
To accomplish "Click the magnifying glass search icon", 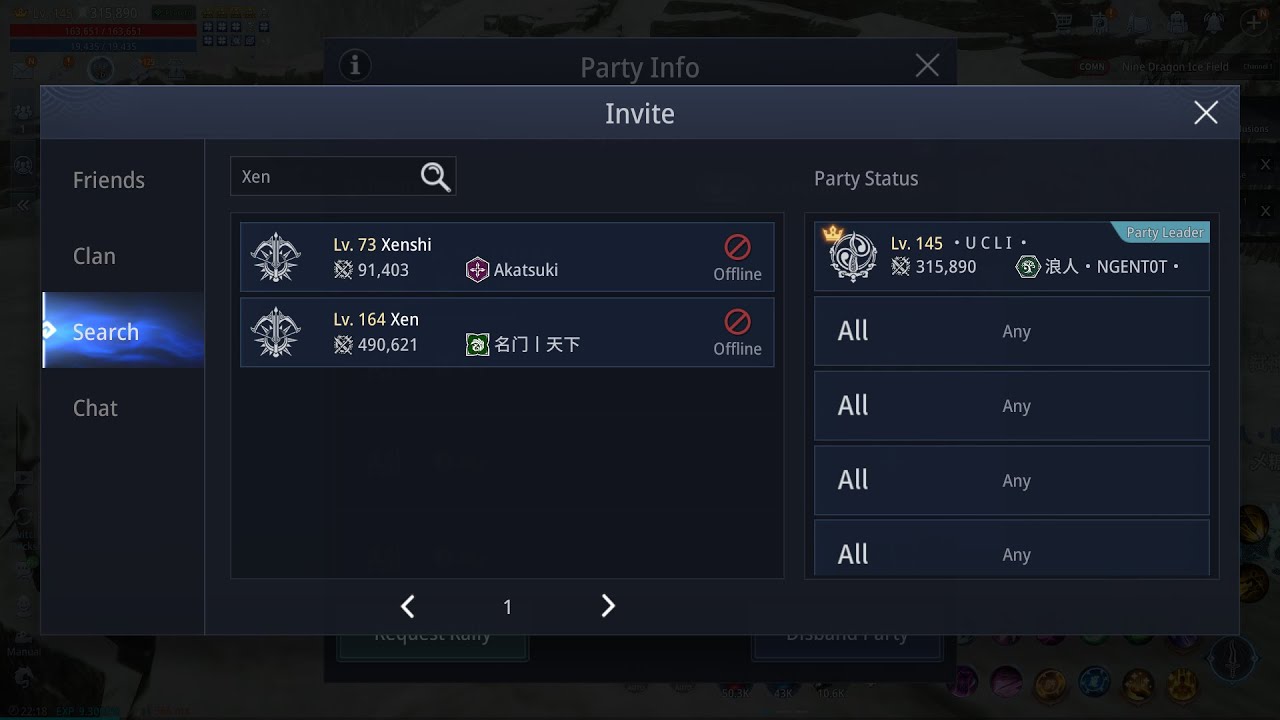I will point(435,177).
